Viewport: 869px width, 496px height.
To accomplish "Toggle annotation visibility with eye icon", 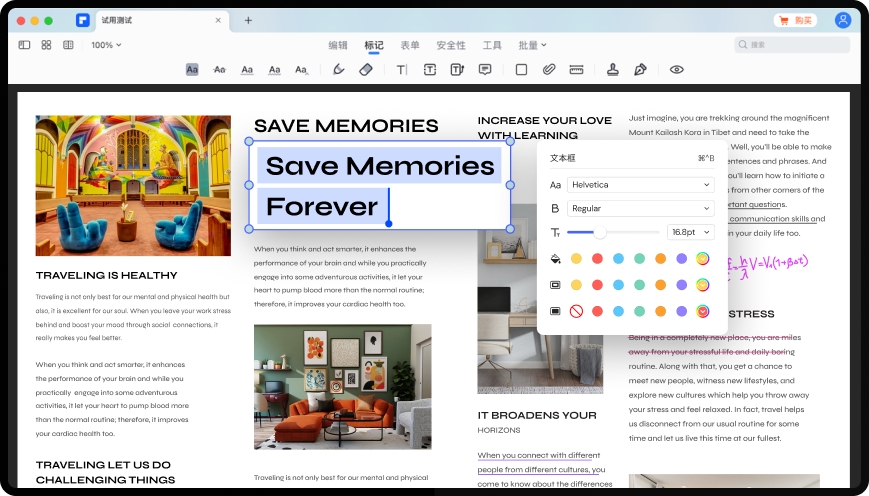I will pos(677,70).
